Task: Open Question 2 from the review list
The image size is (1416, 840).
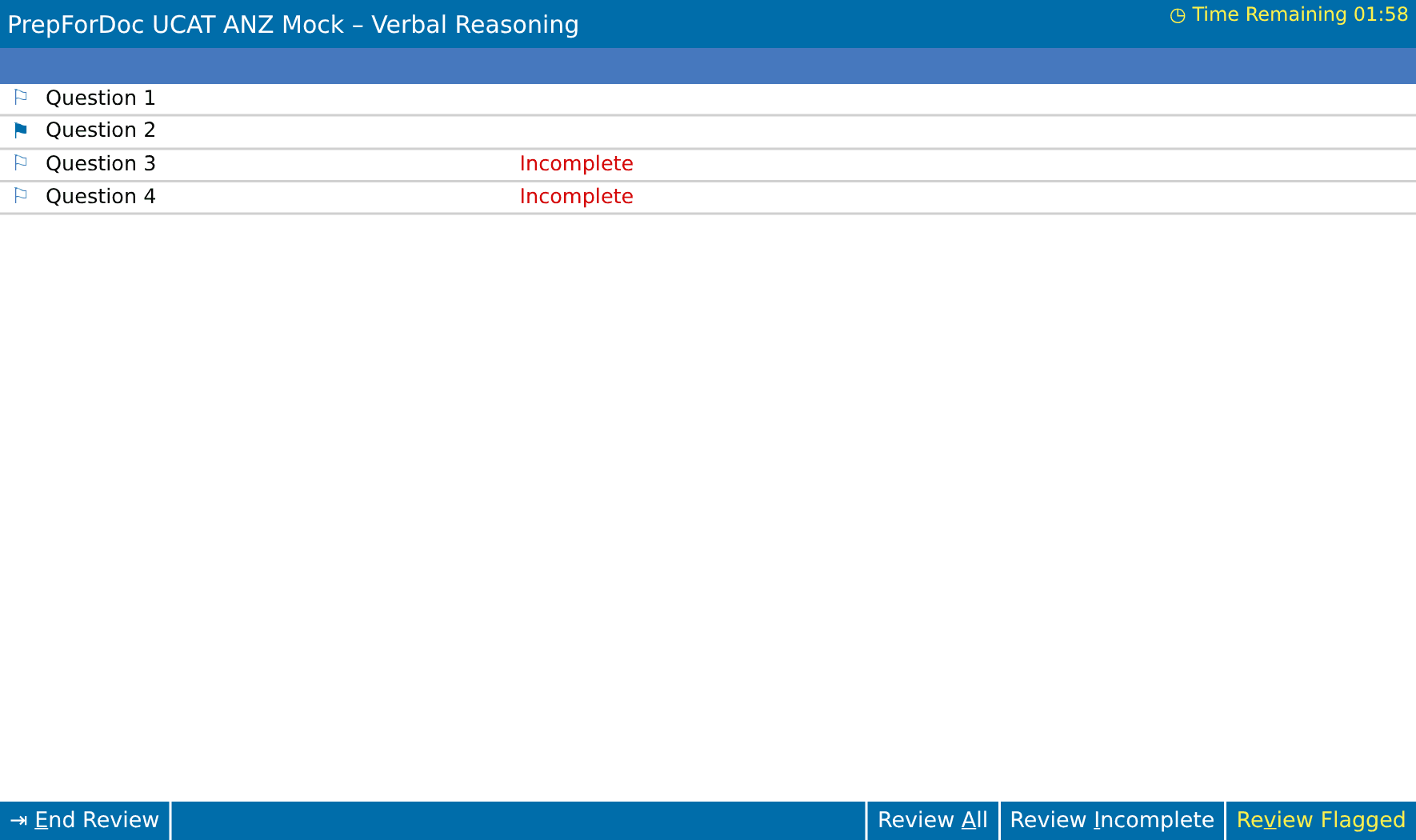Action: 101,130
